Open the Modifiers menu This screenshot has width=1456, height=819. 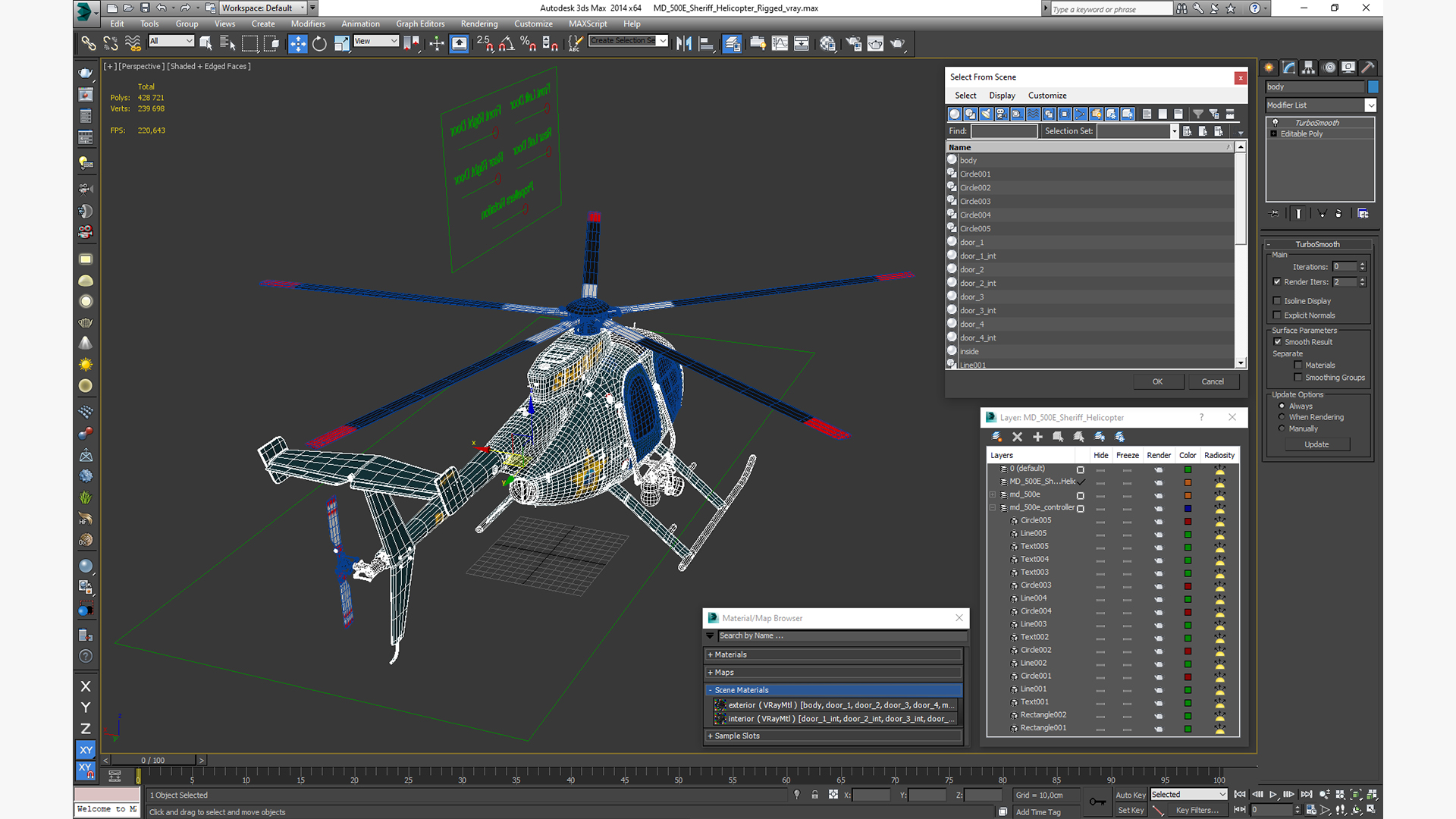tap(308, 24)
